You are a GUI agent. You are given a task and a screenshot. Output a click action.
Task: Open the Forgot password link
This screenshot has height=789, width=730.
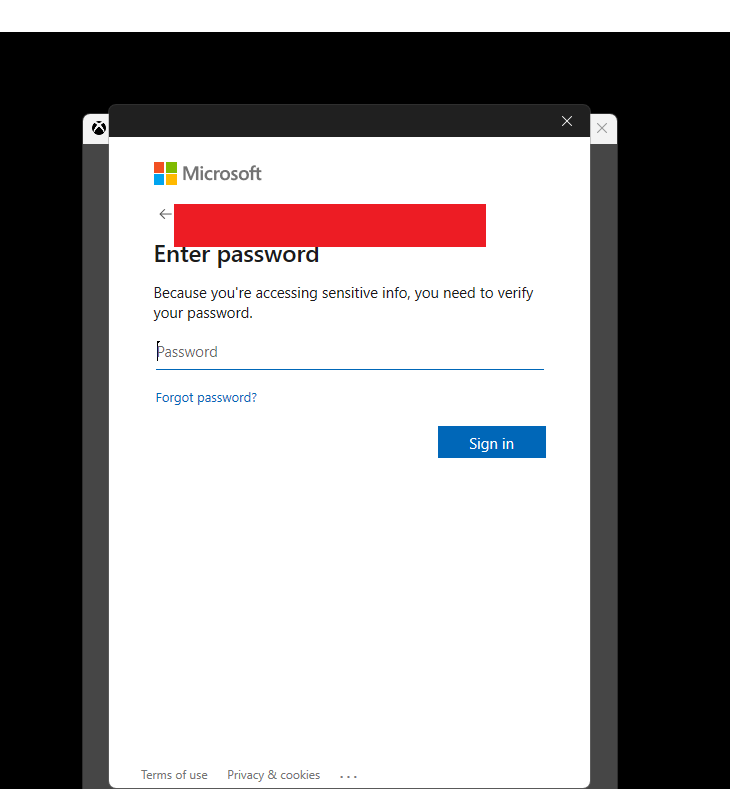coord(206,398)
